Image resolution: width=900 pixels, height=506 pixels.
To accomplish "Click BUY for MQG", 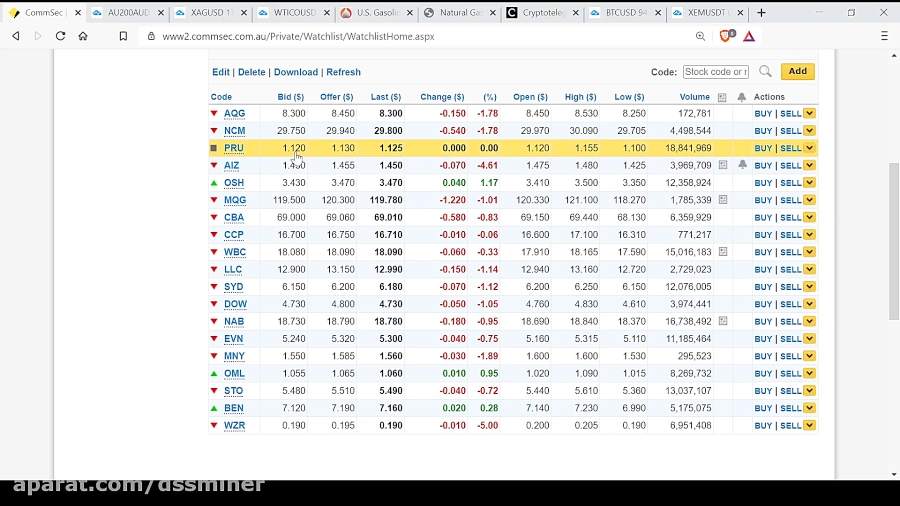I will point(763,200).
